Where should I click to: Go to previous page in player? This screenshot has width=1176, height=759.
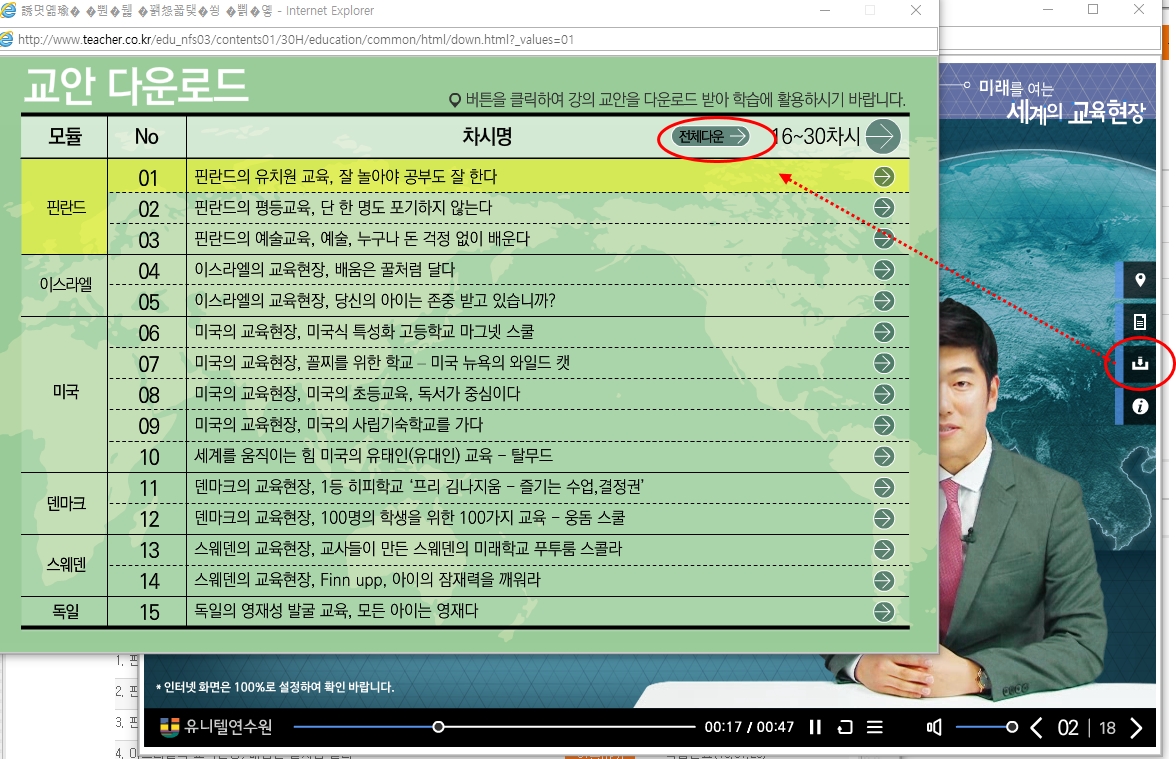point(1036,728)
